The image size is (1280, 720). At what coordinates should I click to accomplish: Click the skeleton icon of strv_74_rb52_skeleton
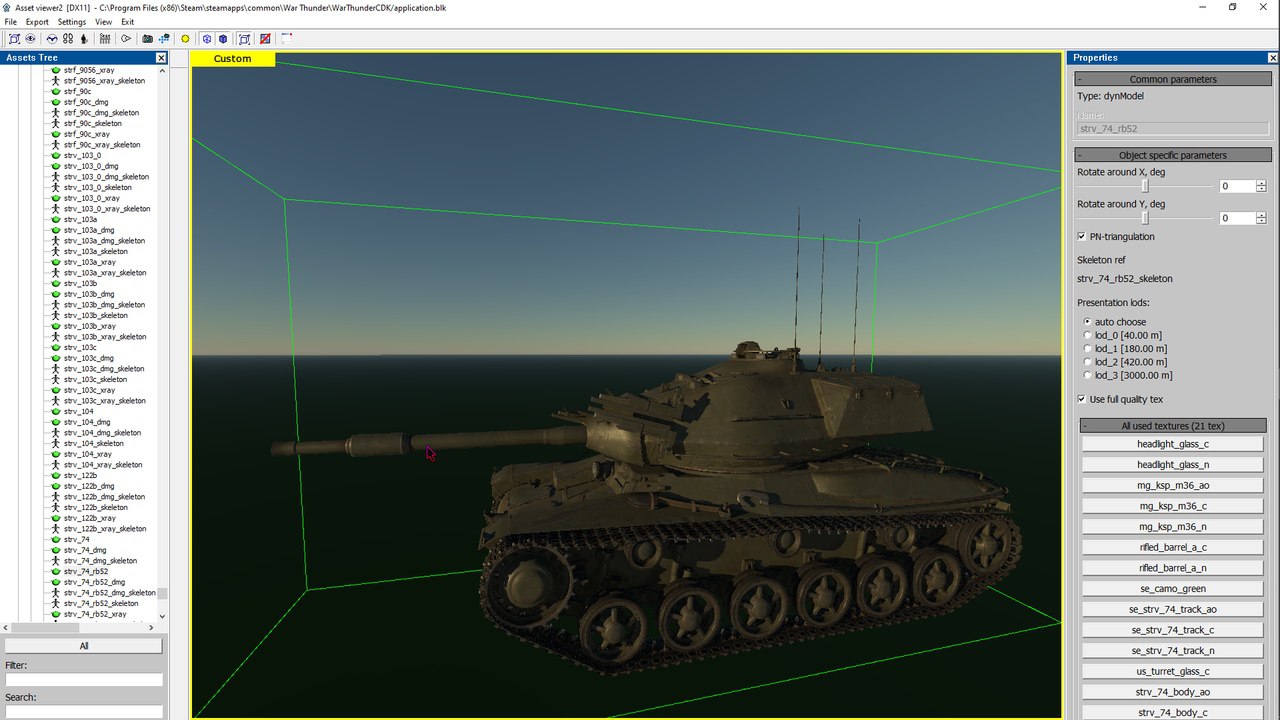click(56, 603)
